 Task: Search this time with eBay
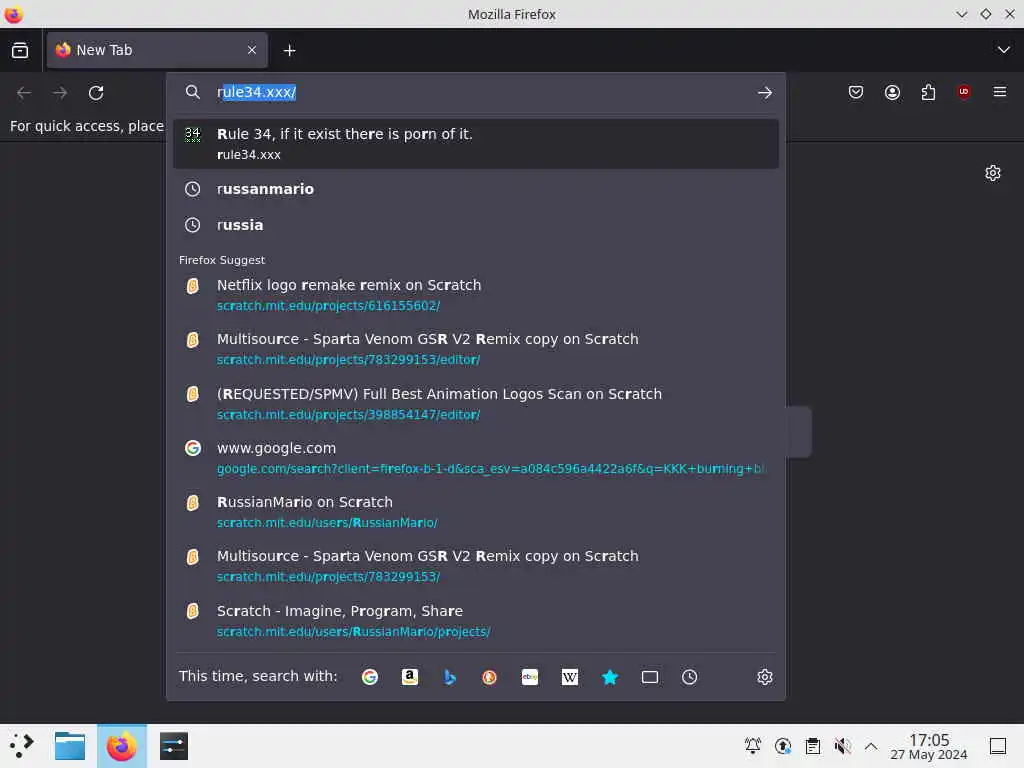point(530,677)
